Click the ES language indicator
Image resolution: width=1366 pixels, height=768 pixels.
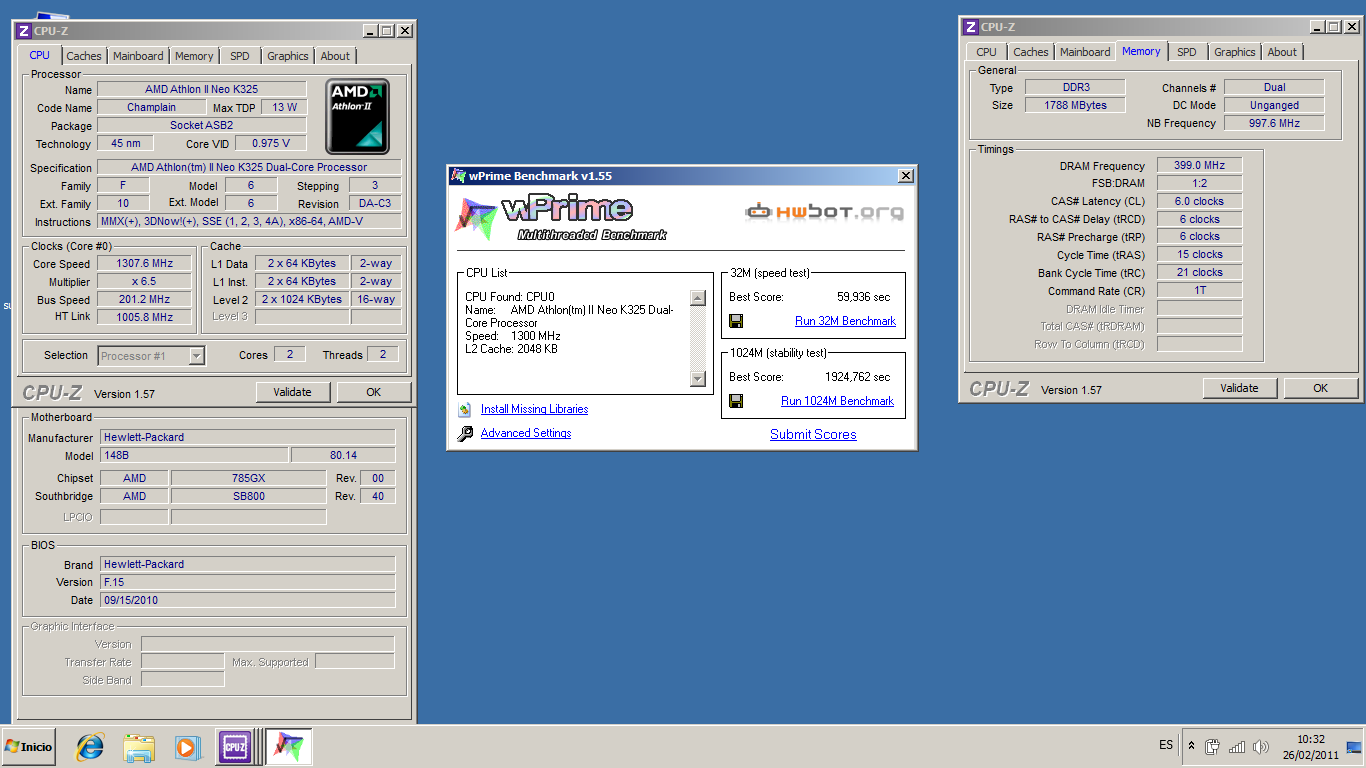(x=1166, y=745)
